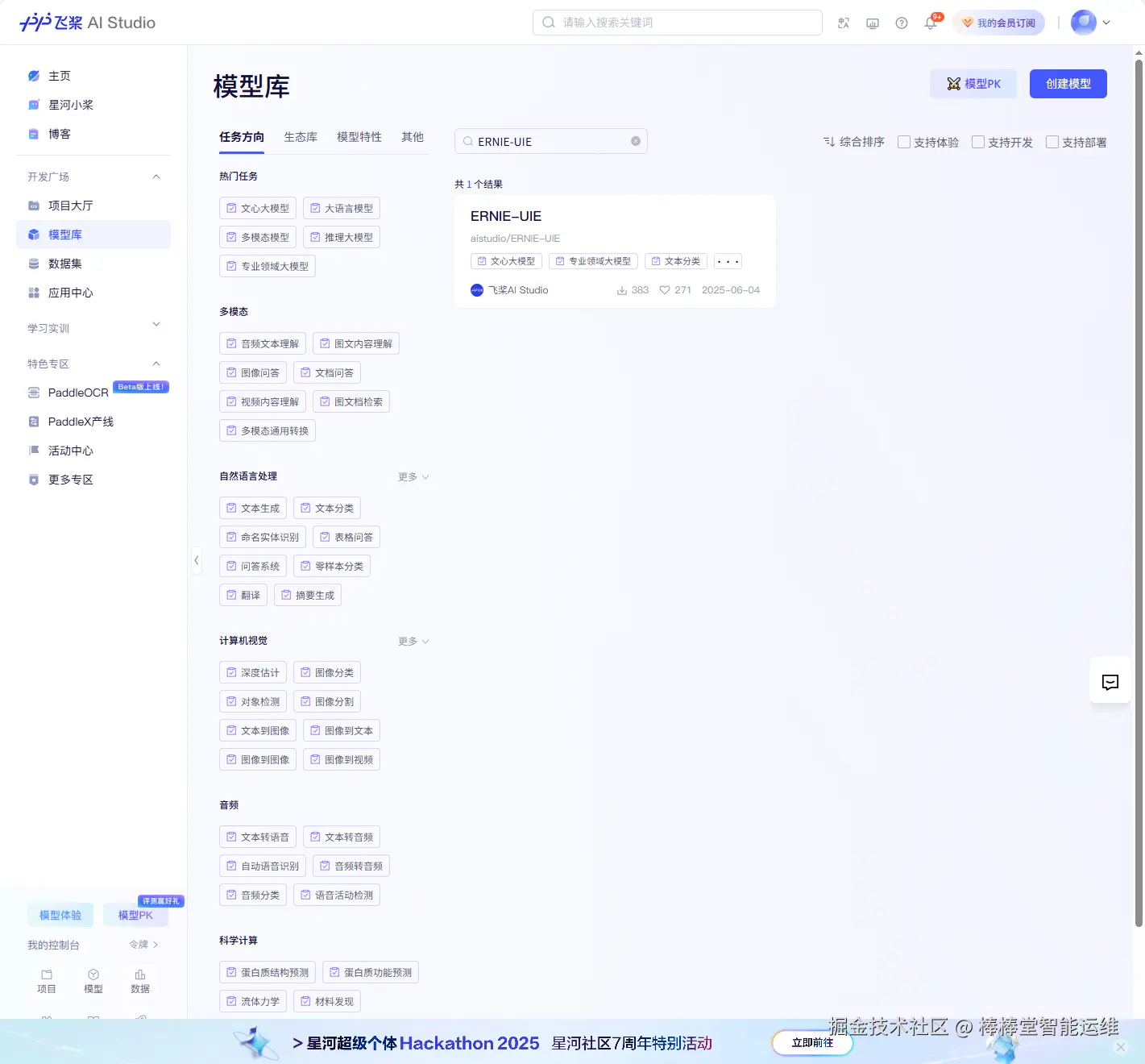
Task: Expand 更多 under 计算机视觉
Action: tap(413, 642)
